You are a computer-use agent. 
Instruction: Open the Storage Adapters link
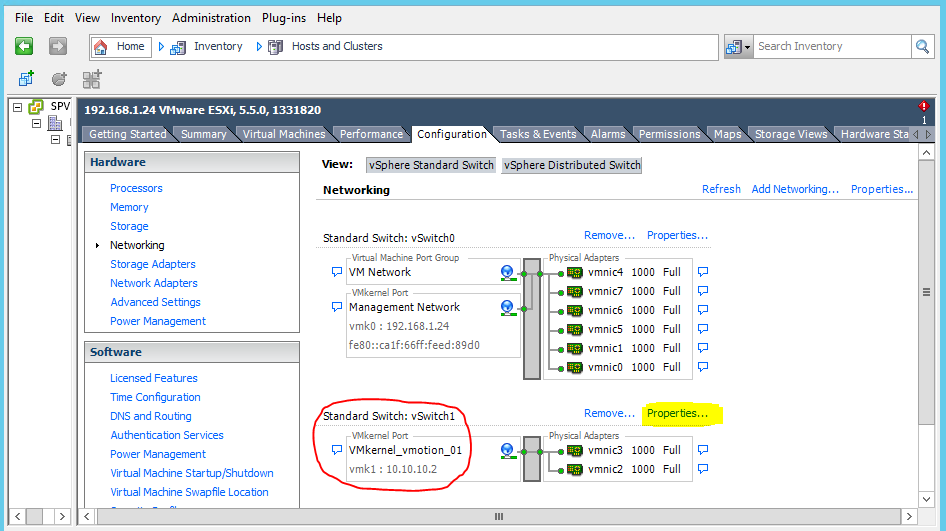tap(153, 264)
